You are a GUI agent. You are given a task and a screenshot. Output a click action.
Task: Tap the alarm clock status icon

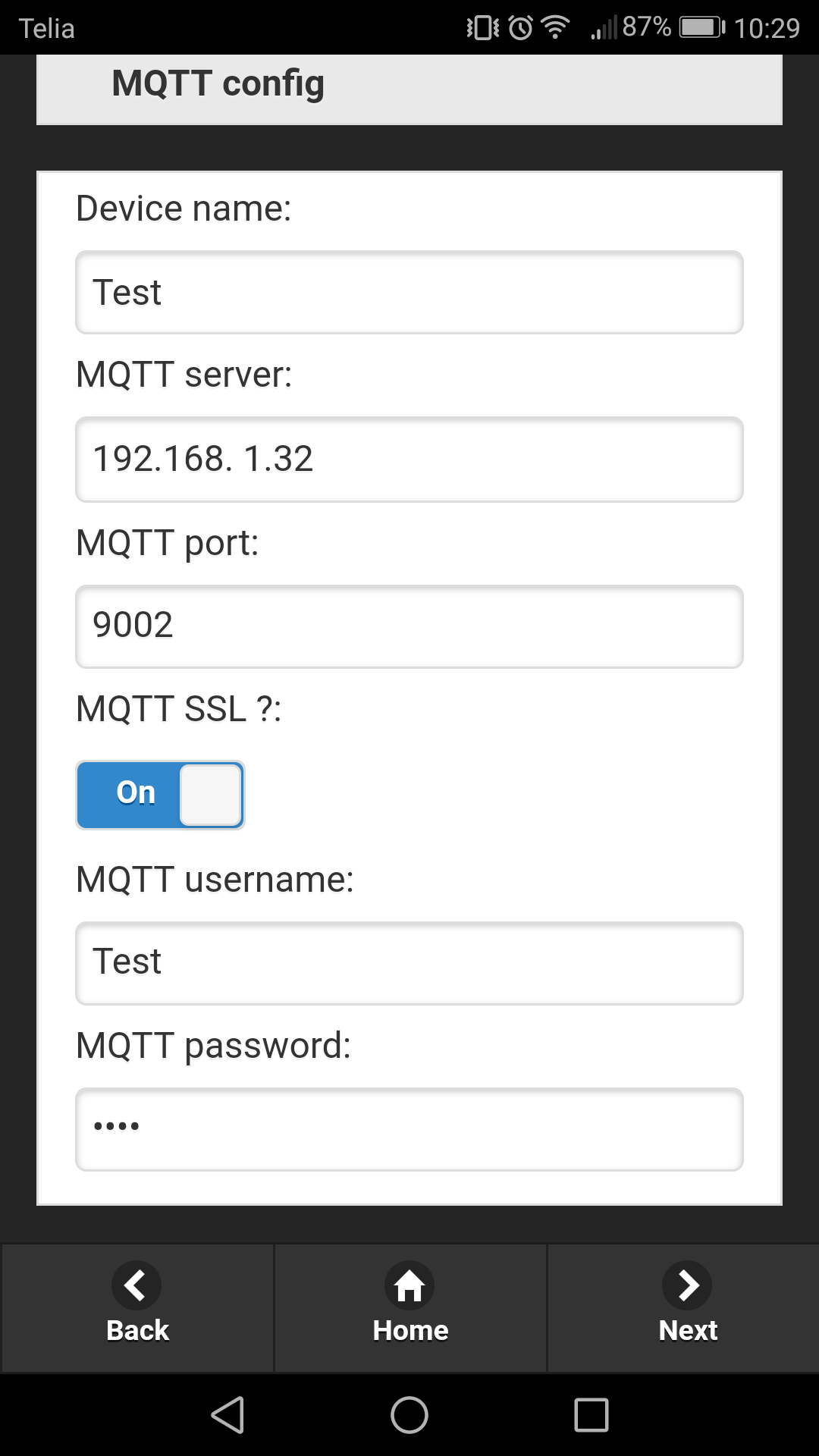(521, 28)
